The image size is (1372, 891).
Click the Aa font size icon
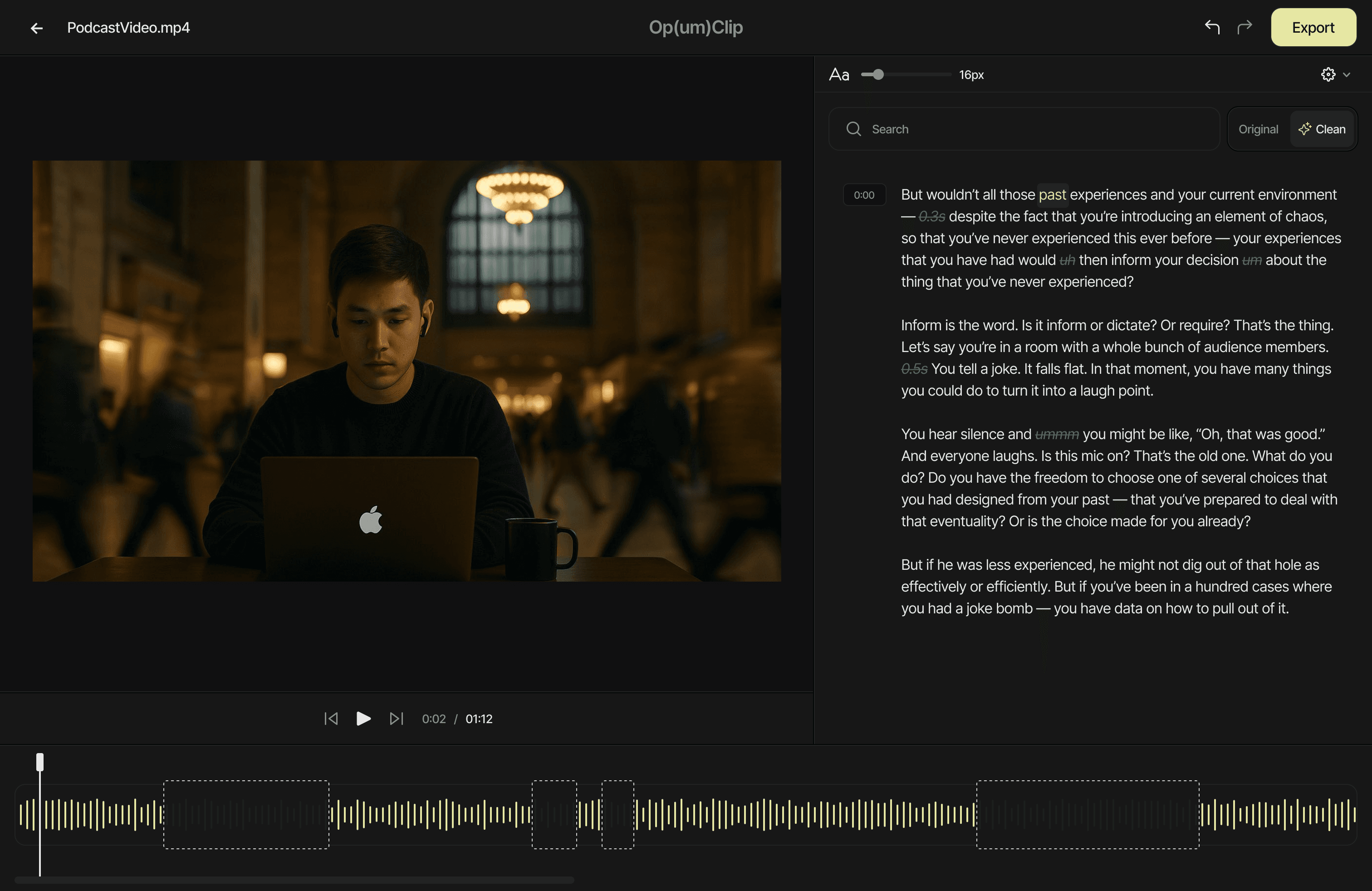pos(839,75)
